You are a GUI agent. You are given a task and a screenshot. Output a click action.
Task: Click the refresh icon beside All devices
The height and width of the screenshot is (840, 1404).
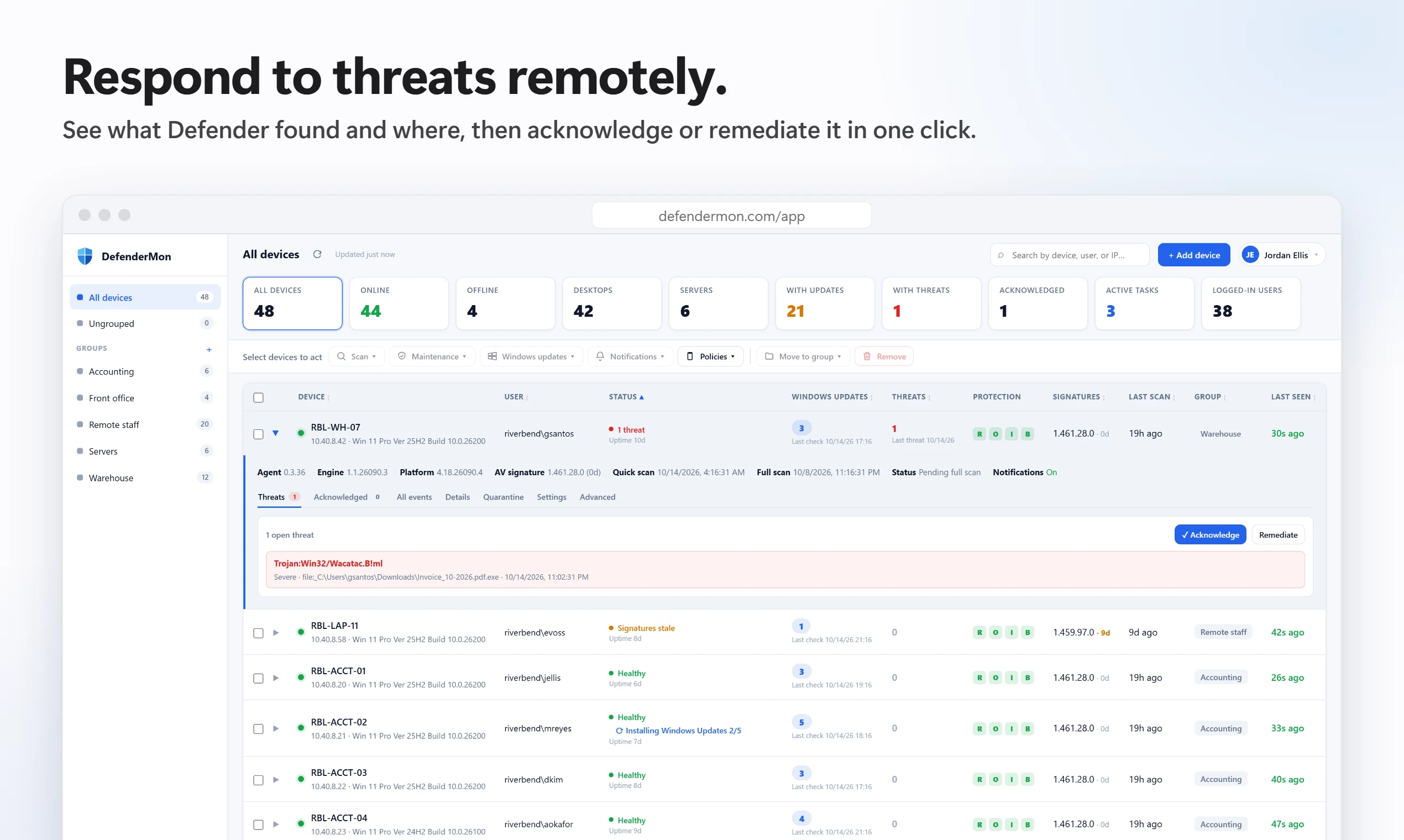pos(317,254)
